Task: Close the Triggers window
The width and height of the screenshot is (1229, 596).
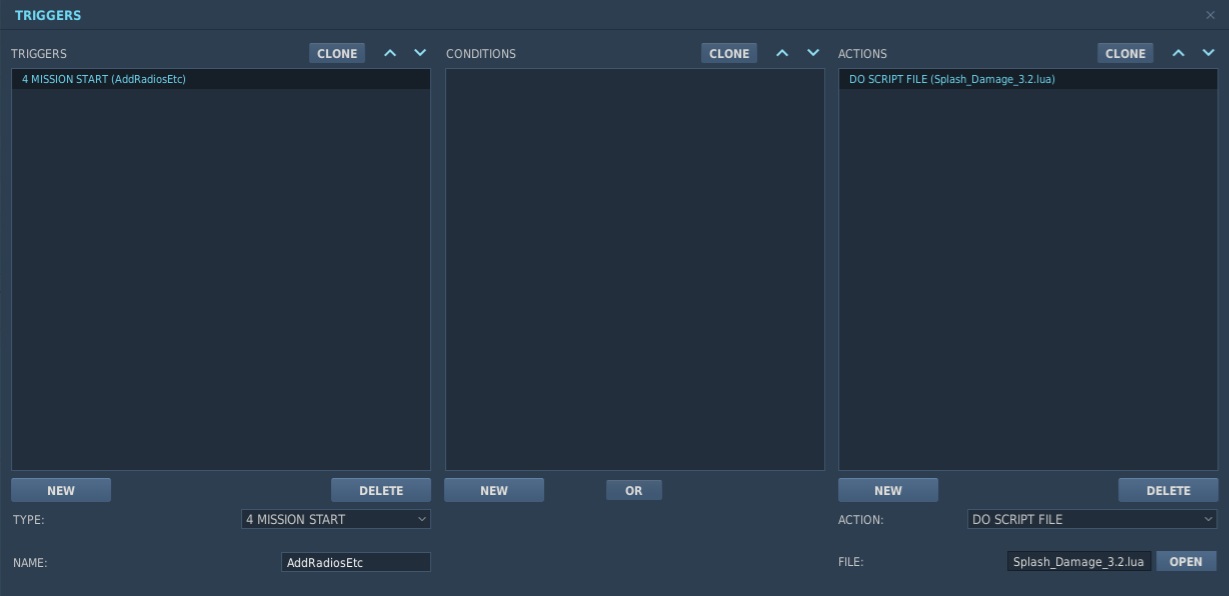Action: (x=1210, y=15)
